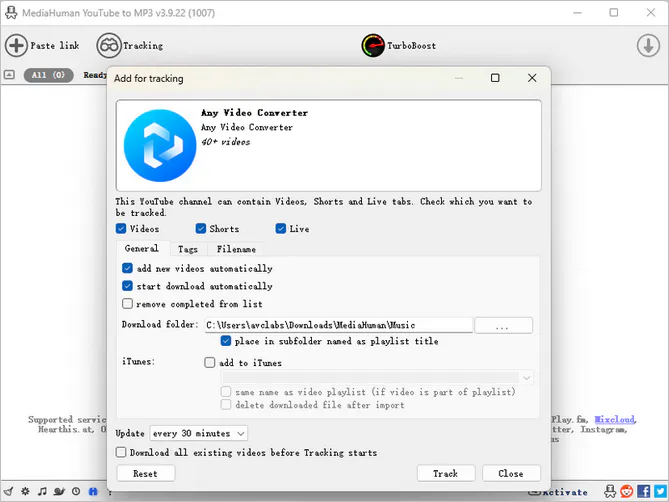
Task: Check same name as video playlist option
Action: point(226,392)
